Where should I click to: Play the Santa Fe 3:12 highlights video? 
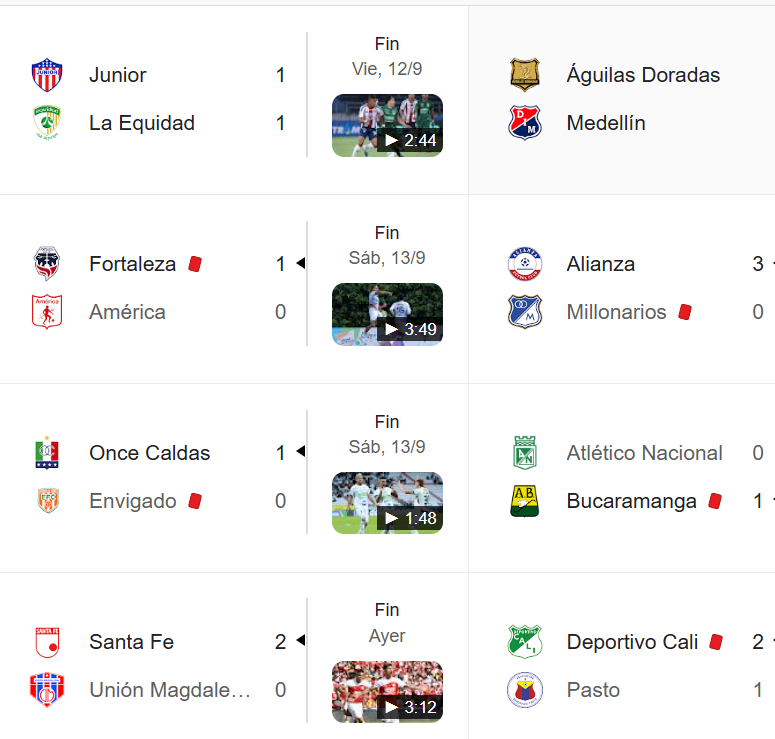coord(387,692)
